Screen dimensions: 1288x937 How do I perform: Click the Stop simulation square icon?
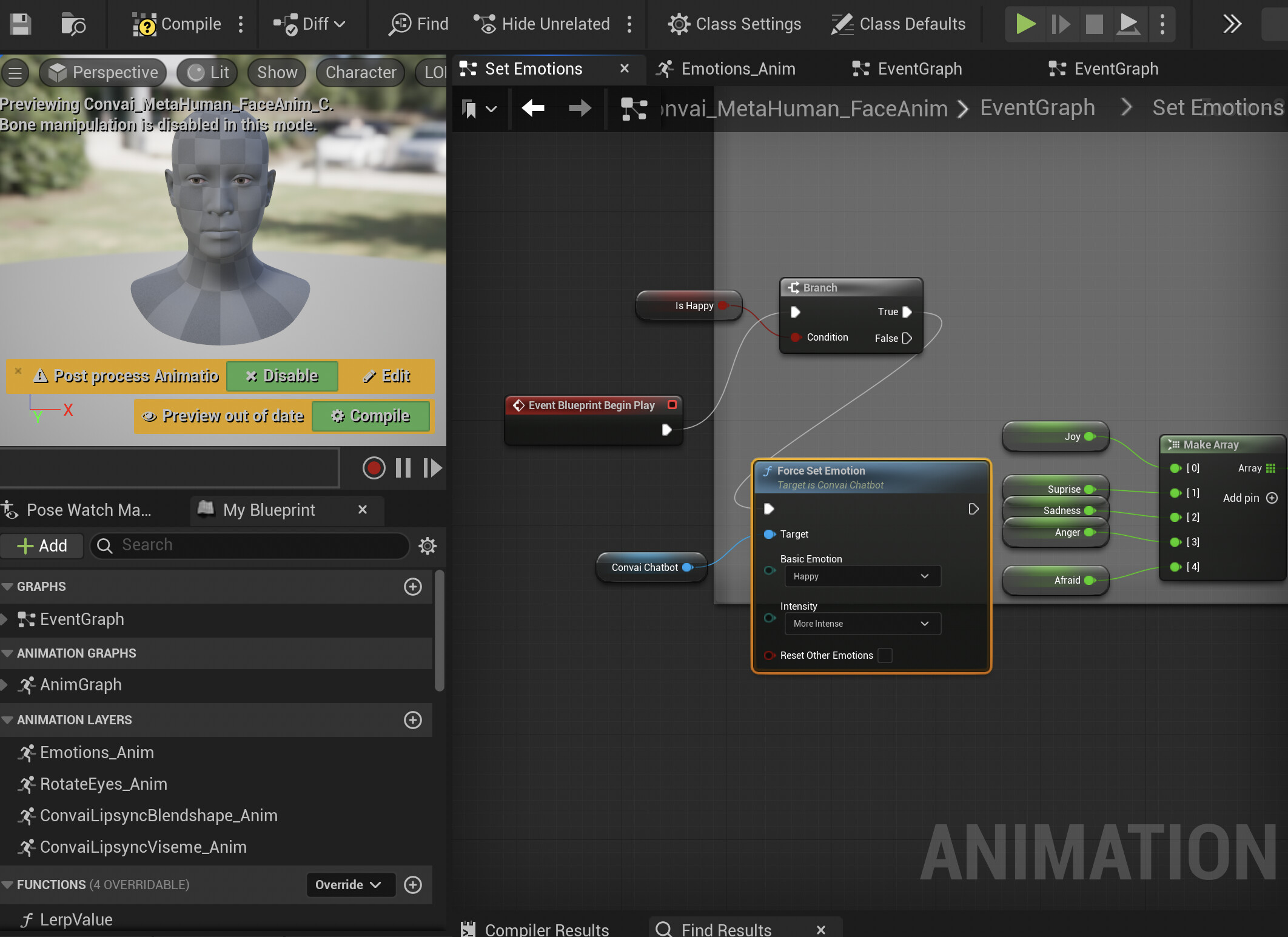(x=1094, y=24)
